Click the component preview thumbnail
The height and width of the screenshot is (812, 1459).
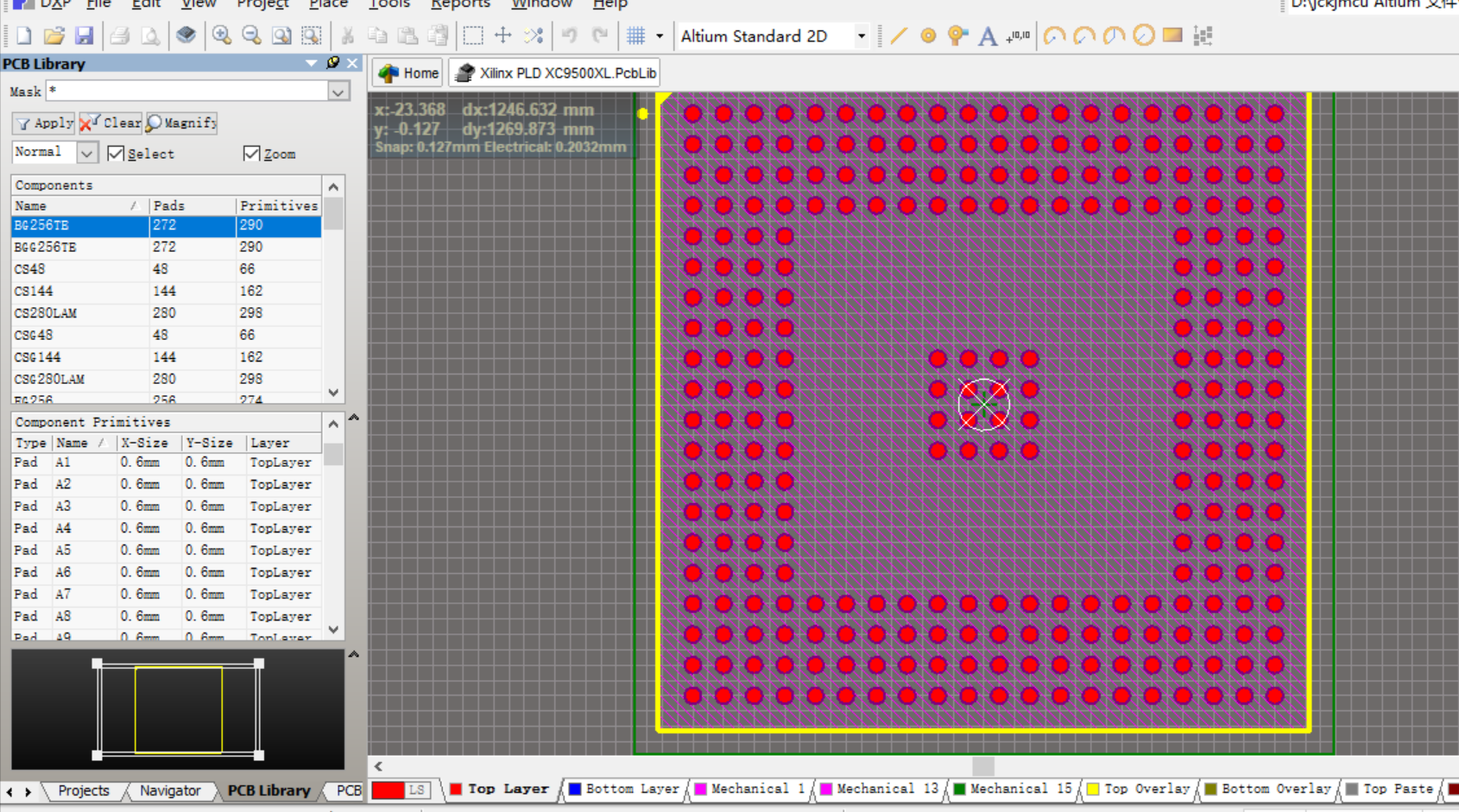click(178, 709)
